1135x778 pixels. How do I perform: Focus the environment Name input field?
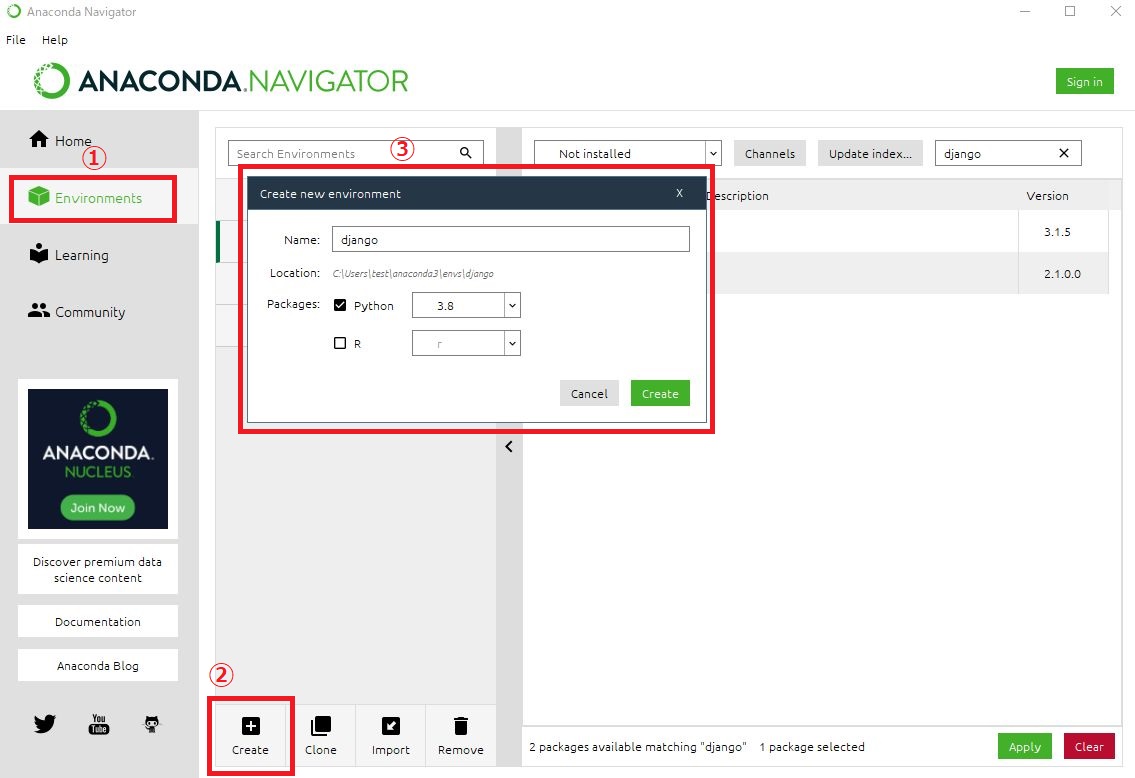(x=510, y=240)
